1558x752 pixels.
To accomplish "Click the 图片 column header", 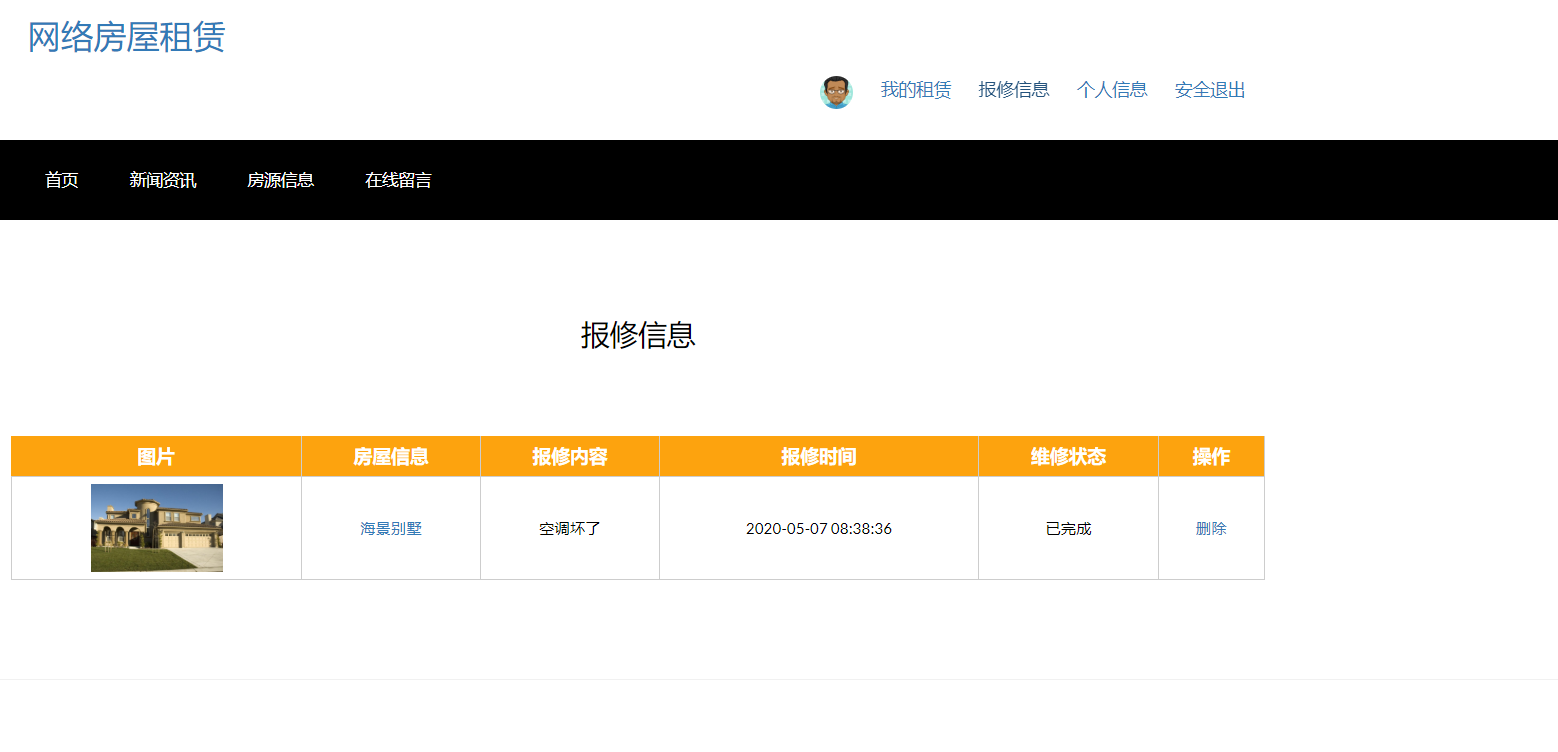I will click(156, 457).
